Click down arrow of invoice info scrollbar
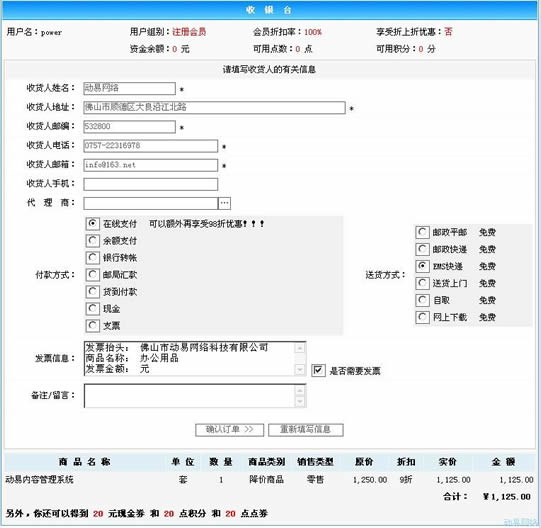The width and height of the screenshot is (541, 528). (300, 370)
